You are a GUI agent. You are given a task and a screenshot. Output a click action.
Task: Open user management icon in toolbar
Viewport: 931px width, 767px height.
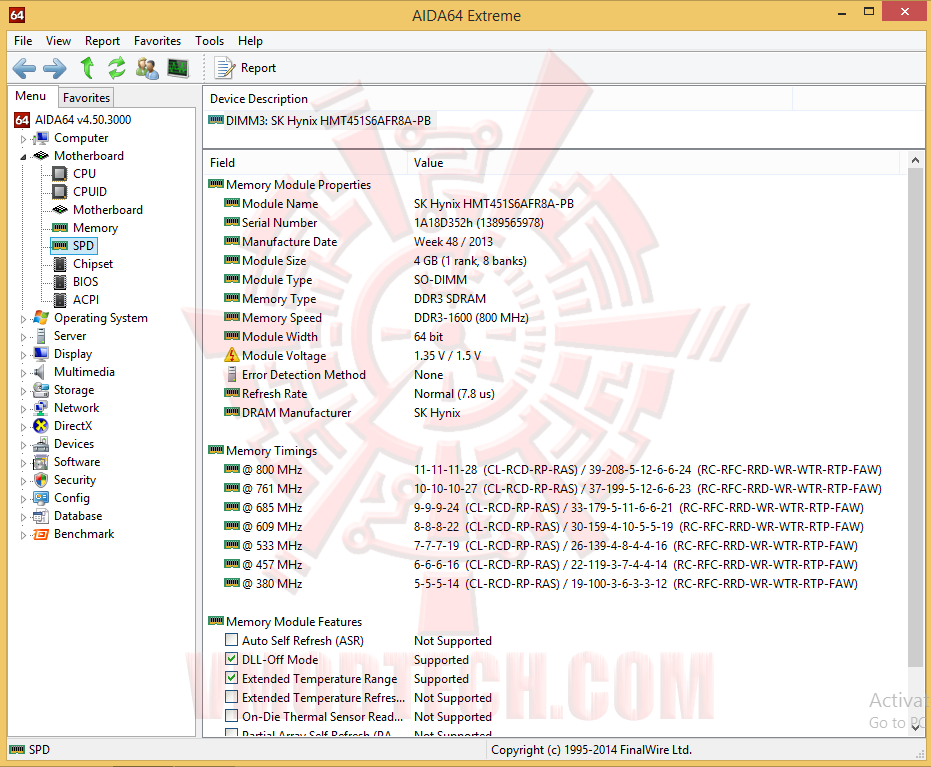pos(147,68)
